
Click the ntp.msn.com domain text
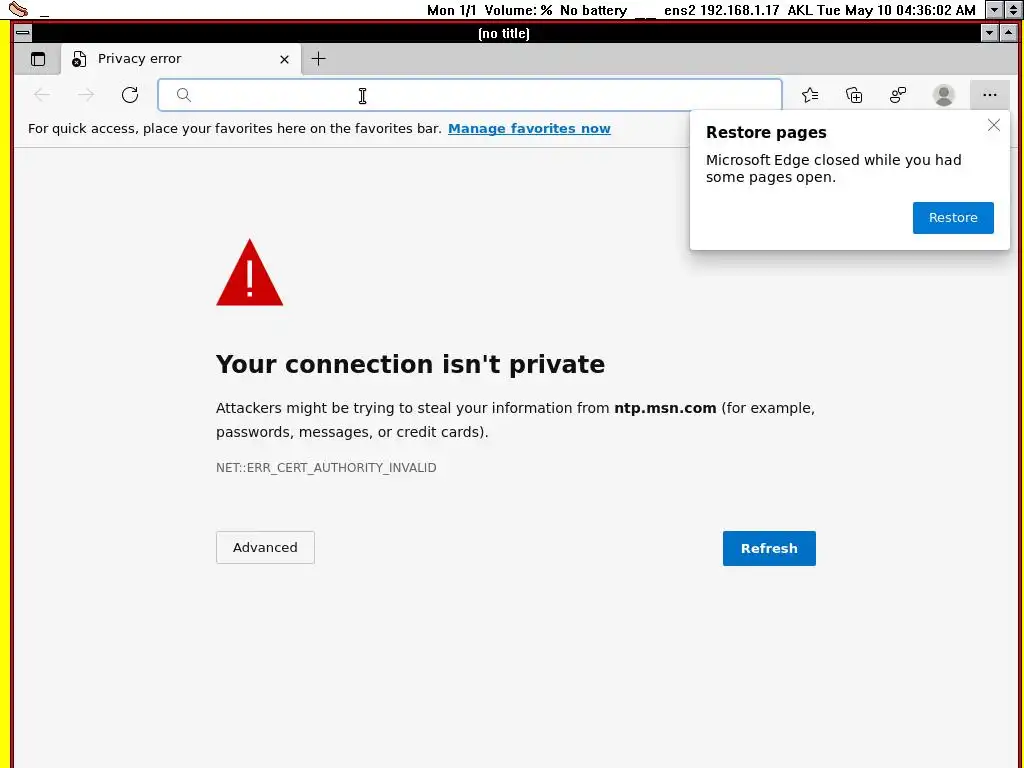click(665, 408)
